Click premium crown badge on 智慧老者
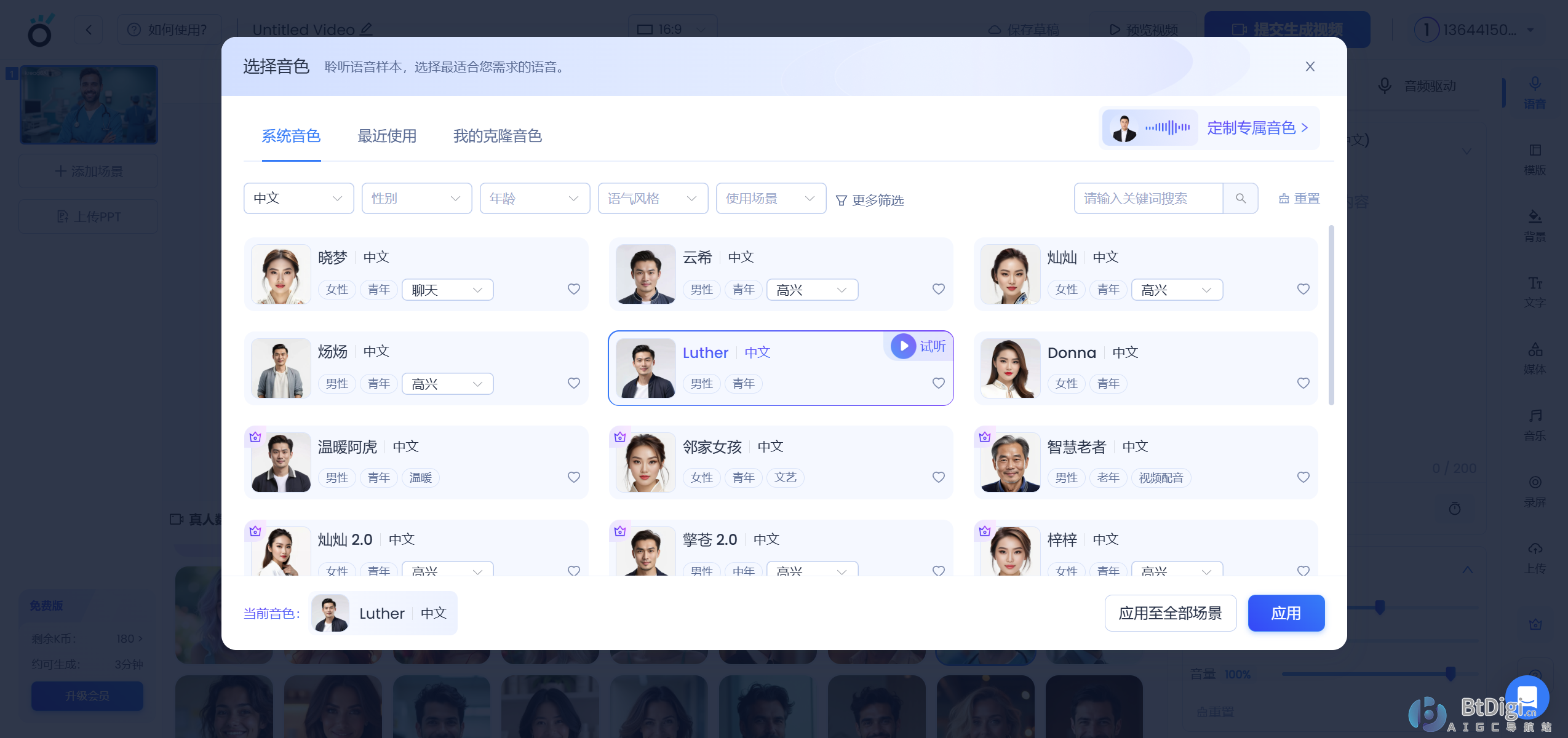Image resolution: width=1568 pixels, height=738 pixels. click(985, 437)
